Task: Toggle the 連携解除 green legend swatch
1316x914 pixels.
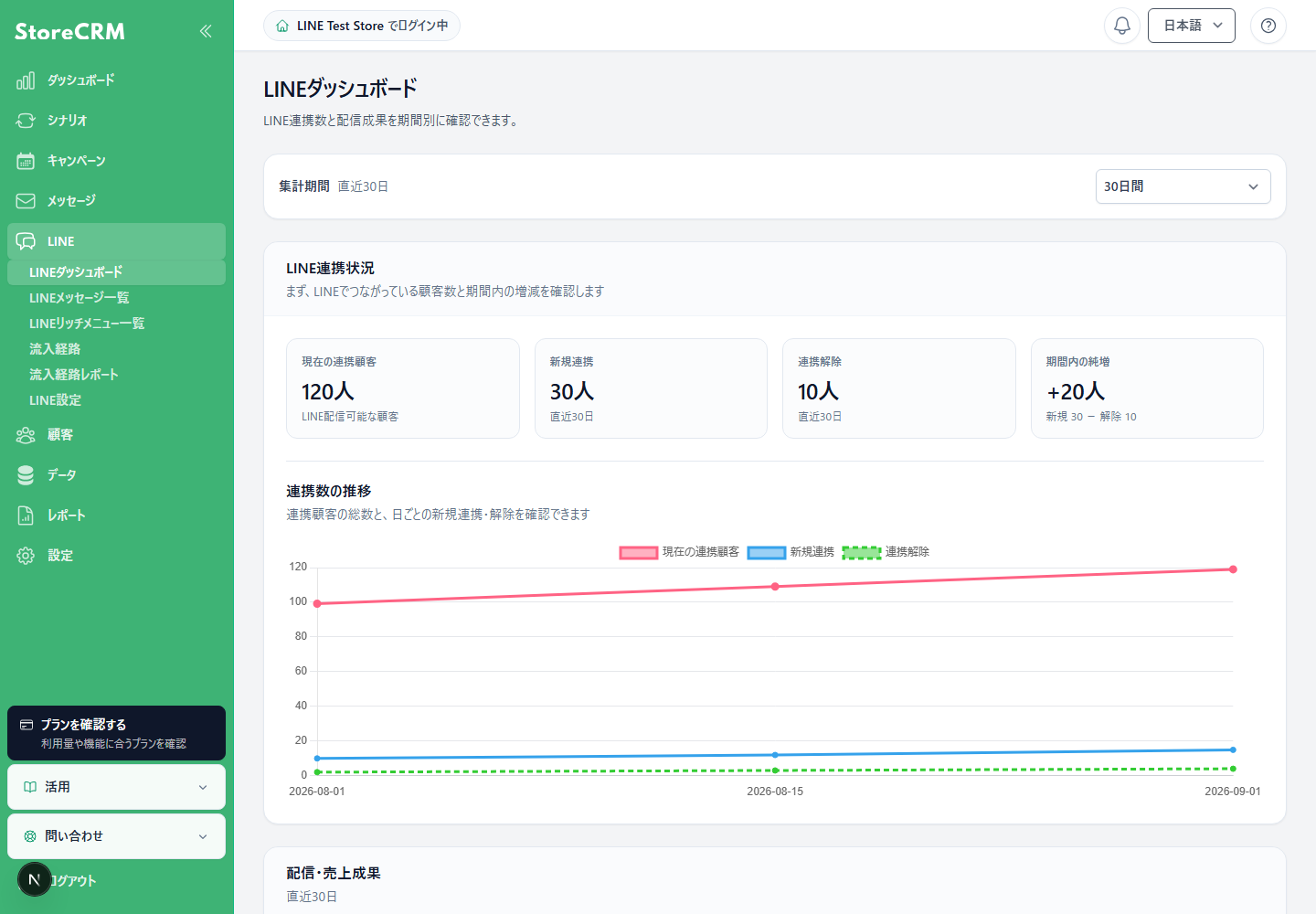Action: point(862,552)
